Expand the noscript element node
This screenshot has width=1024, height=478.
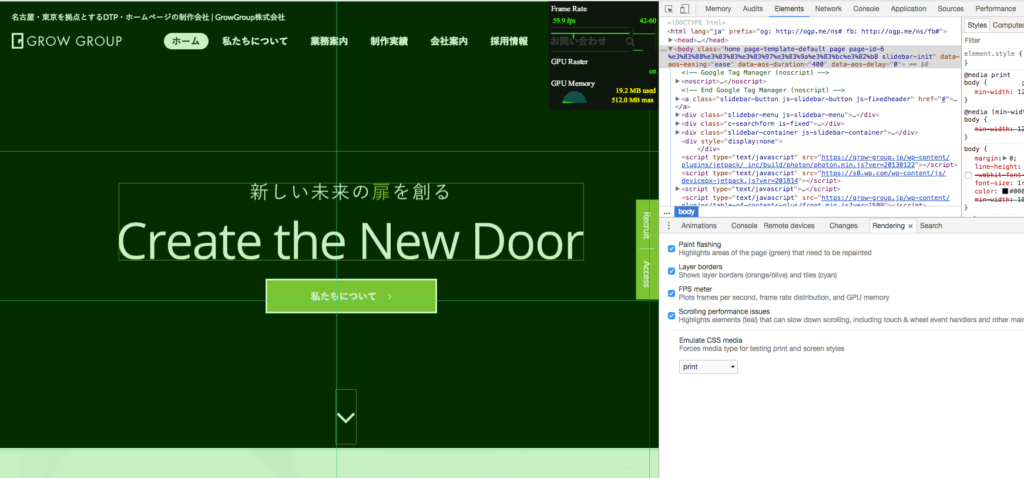[x=678, y=82]
